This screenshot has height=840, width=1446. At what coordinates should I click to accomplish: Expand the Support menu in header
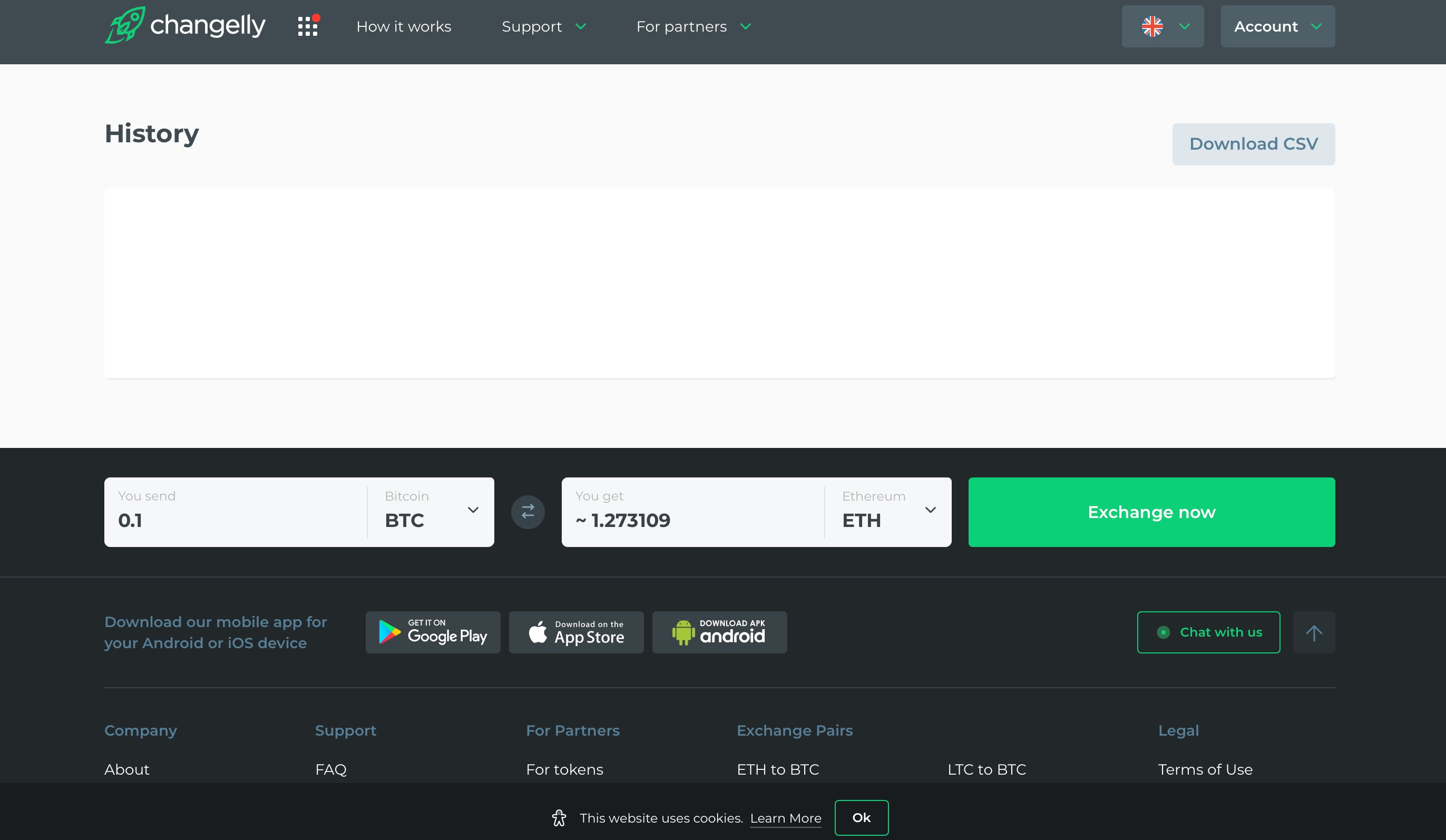coord(543,26)
